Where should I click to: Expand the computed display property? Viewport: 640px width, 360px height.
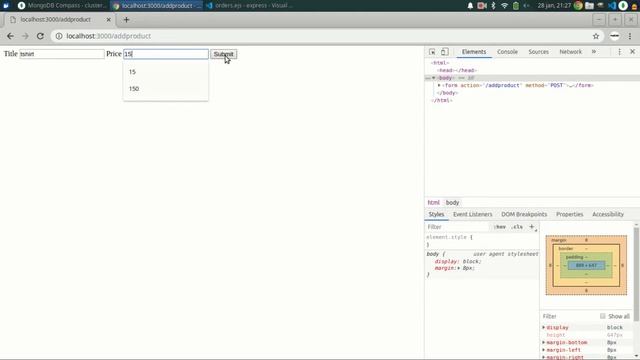coord(544,327)
